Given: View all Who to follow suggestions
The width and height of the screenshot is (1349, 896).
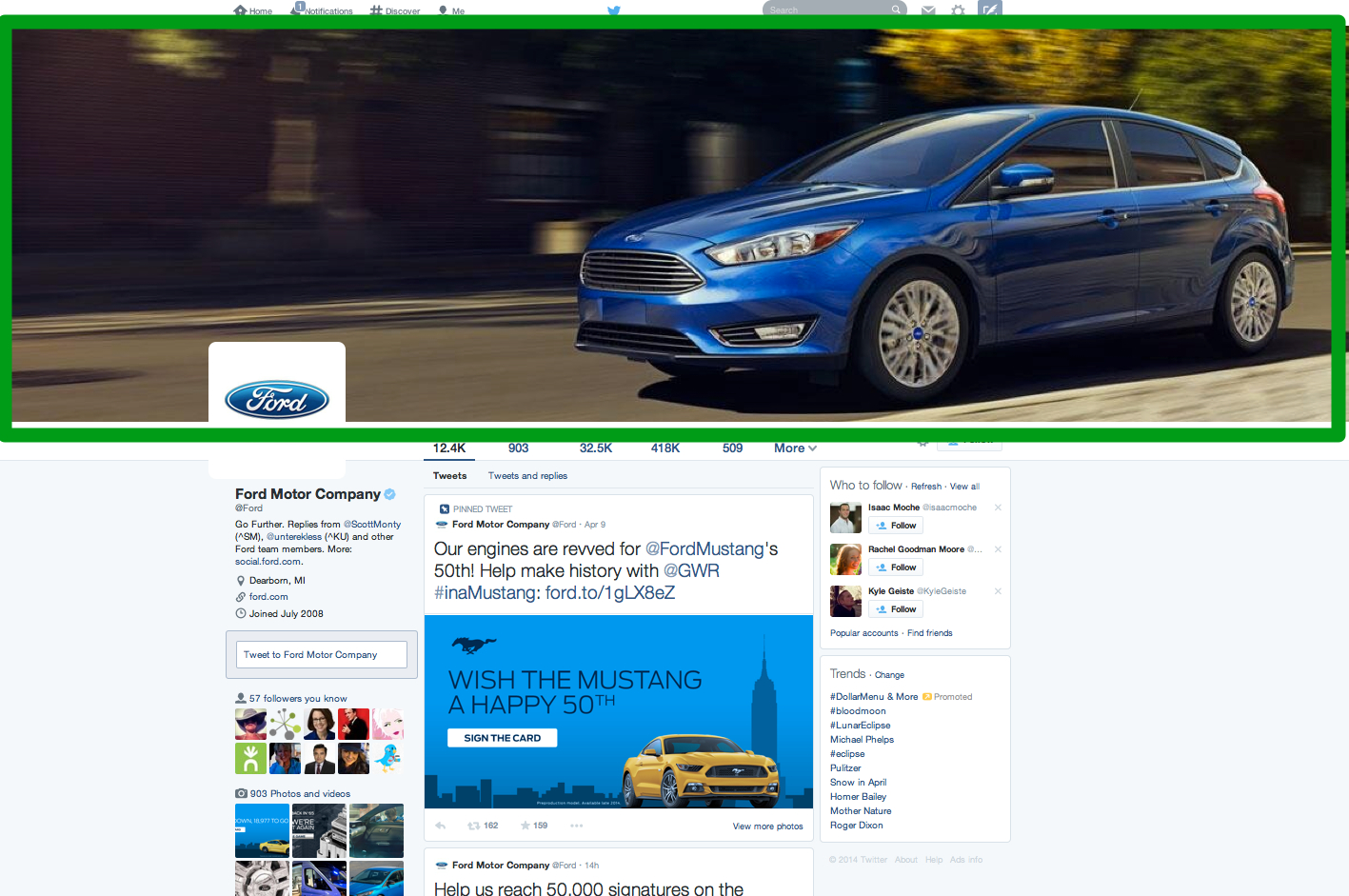Looking at the screenshot, I should (x=964, y=487).
